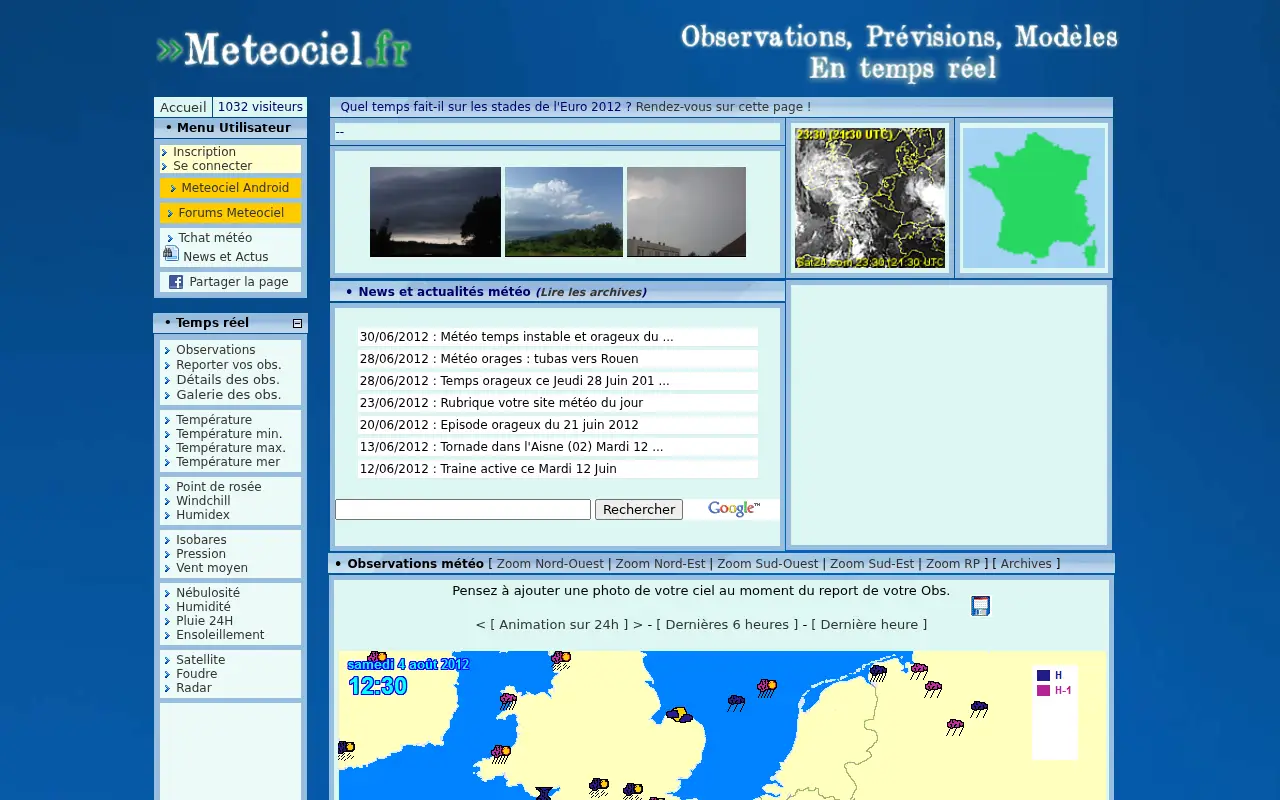1280x800 pixels.
Task: Open Zoom Nord-Ouest observations link
Action: pos(550,564)
